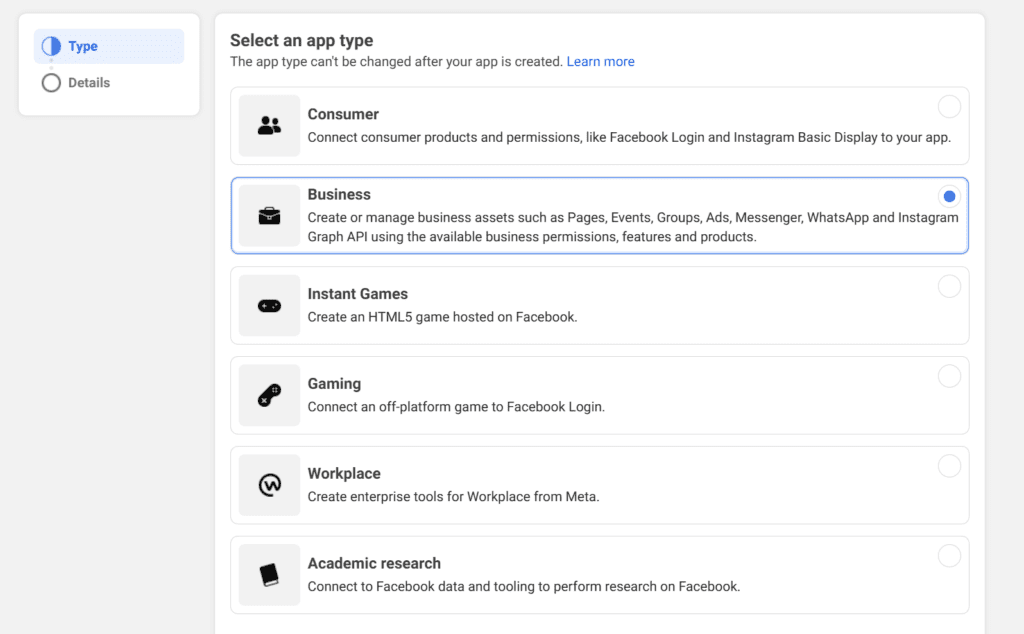Select the Consumer radio button

click(949, 106)
